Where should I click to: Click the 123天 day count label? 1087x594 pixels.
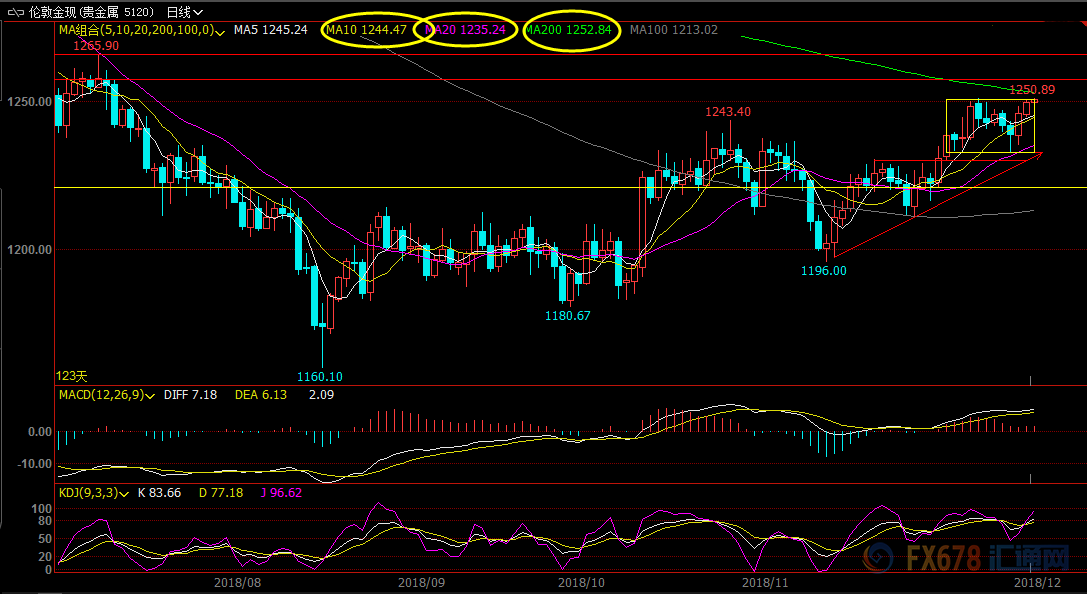point(72,376)
